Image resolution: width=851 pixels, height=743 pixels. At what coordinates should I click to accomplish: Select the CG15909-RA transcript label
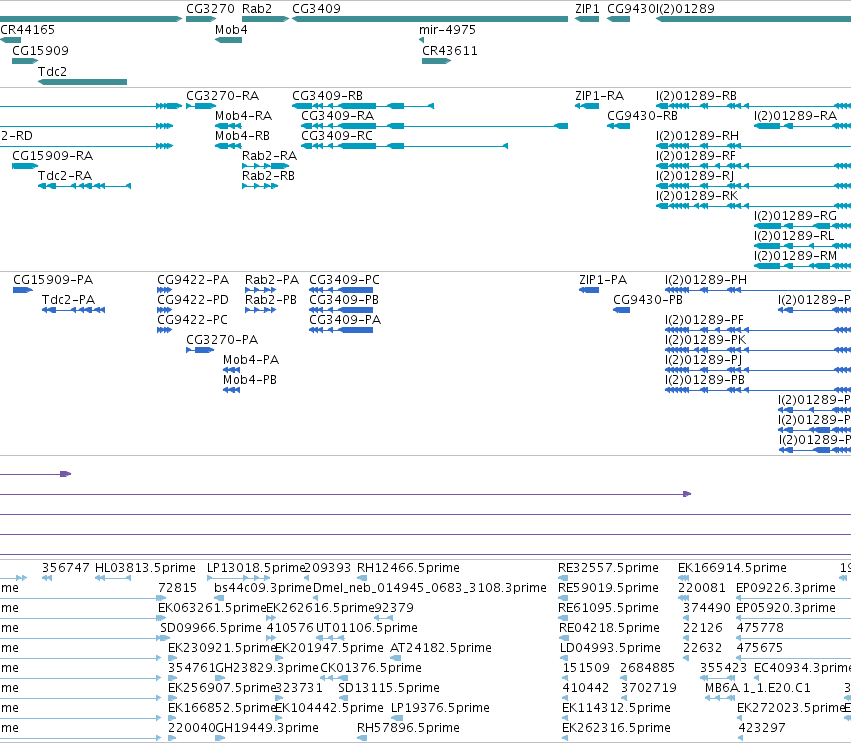click(53, 156)
